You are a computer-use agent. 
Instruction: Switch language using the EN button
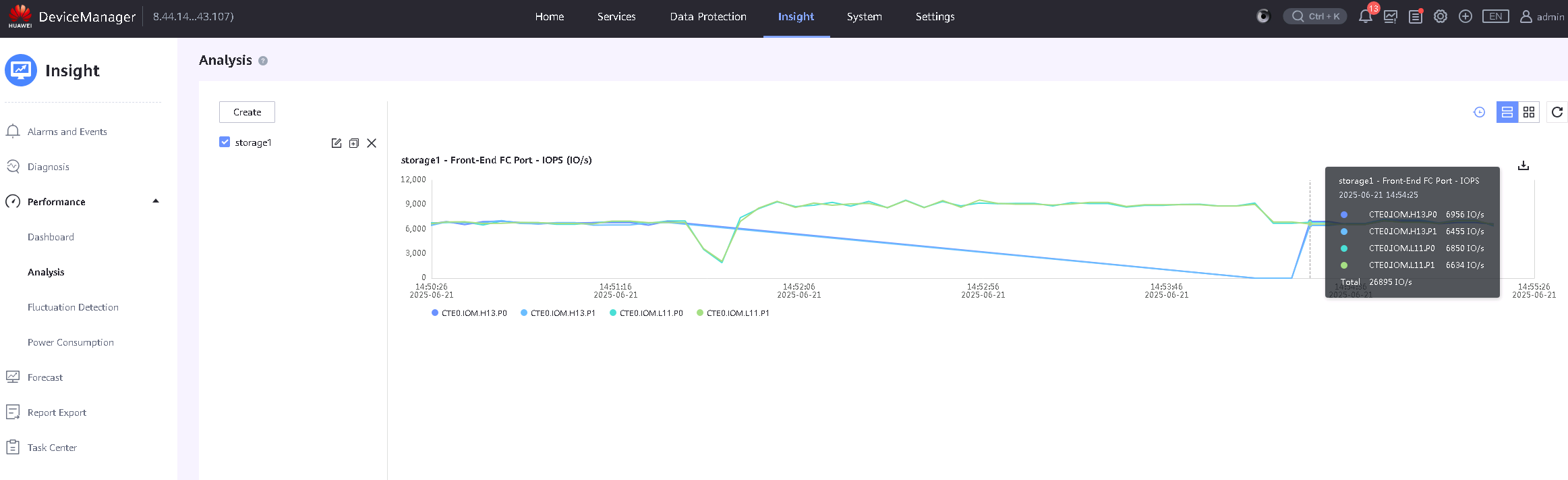pos(1496,16)
